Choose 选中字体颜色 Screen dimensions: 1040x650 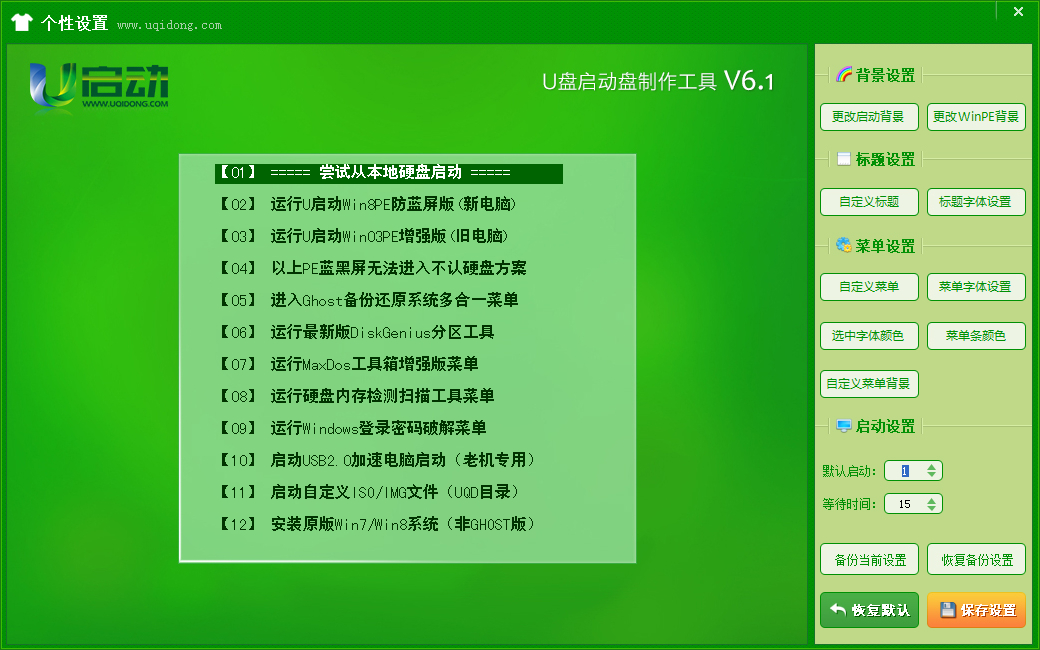[x=869, y=336]
